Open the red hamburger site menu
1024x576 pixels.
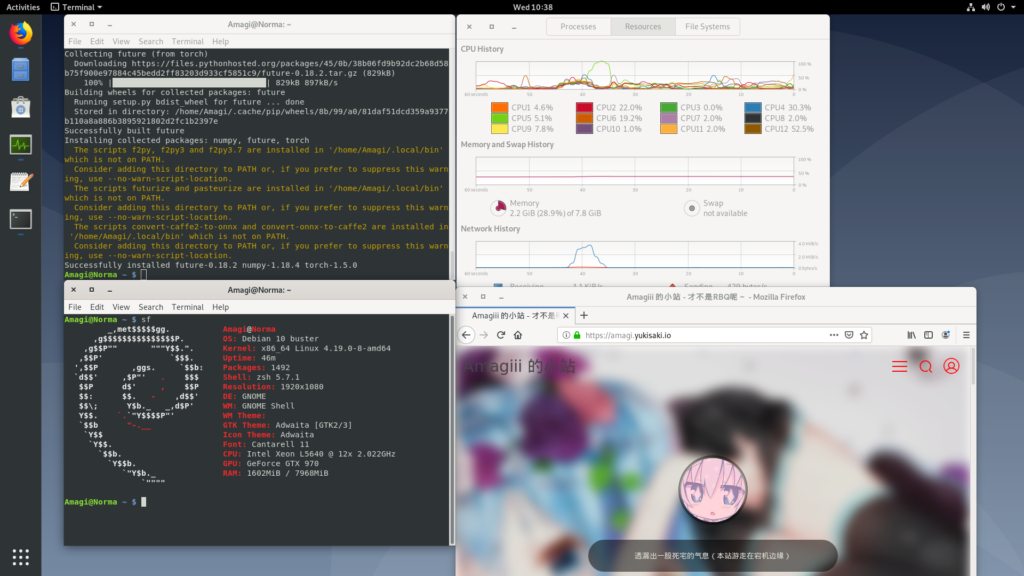tap(899, 366)
